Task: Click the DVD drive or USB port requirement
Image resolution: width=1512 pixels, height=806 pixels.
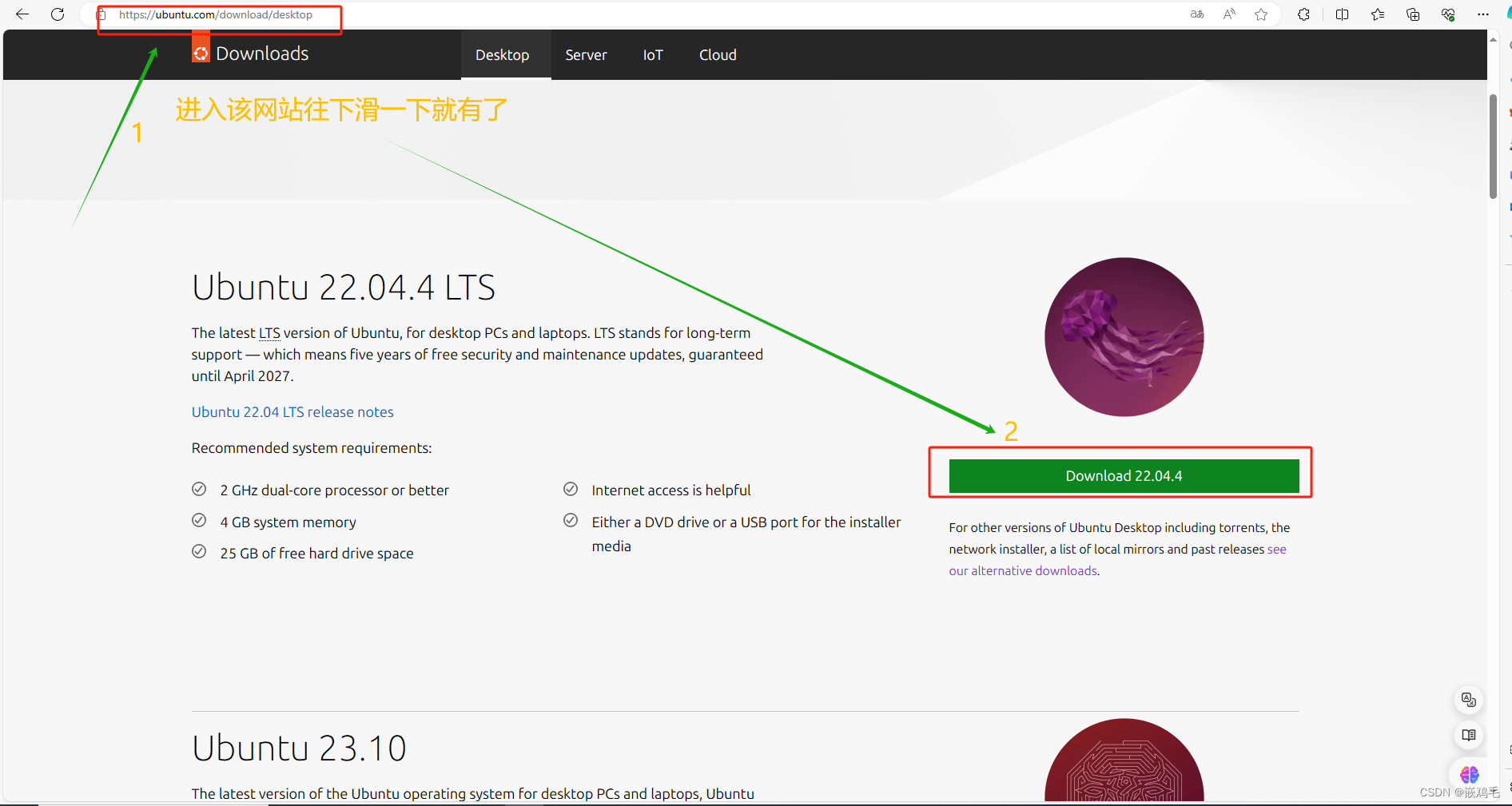Action: pyautogui.click(x=746, y=534)
